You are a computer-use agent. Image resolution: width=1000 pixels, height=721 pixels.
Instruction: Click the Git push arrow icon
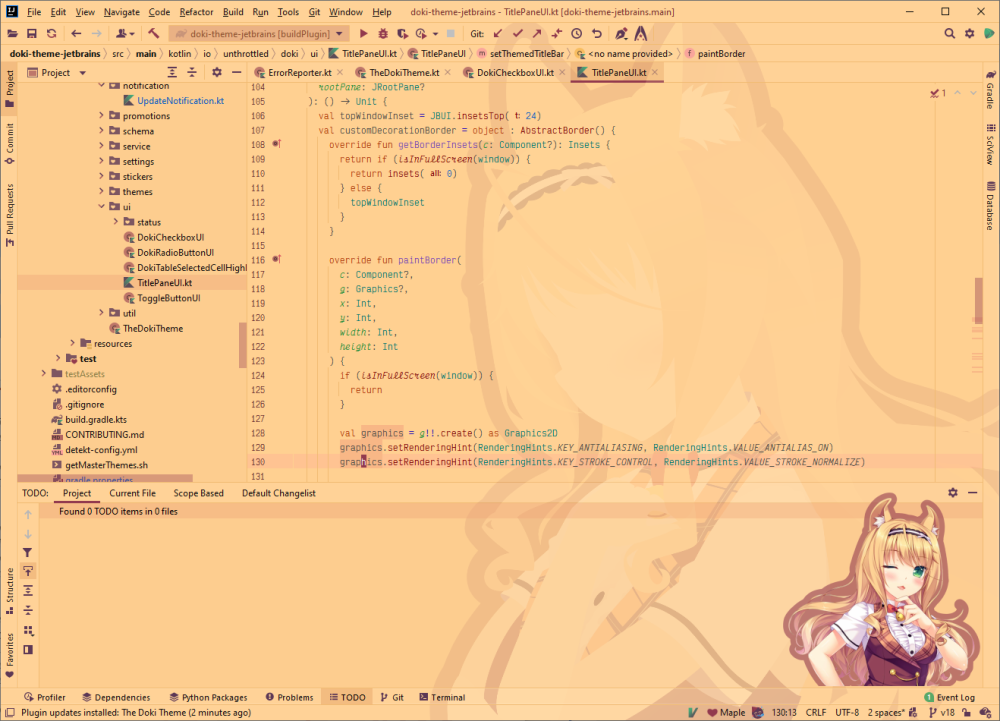(537, 34)
